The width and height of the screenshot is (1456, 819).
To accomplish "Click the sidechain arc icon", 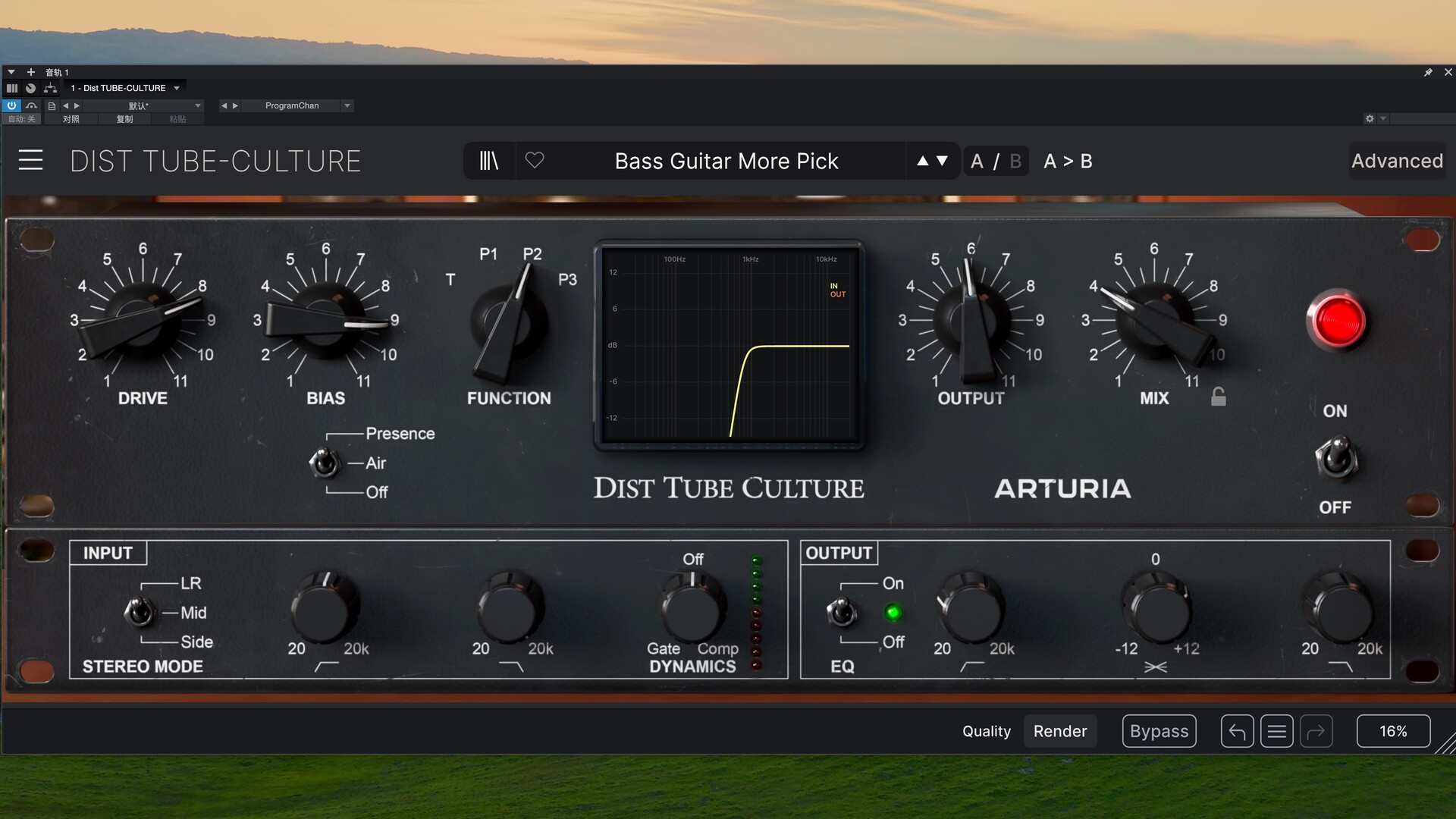I will point(31,105).
